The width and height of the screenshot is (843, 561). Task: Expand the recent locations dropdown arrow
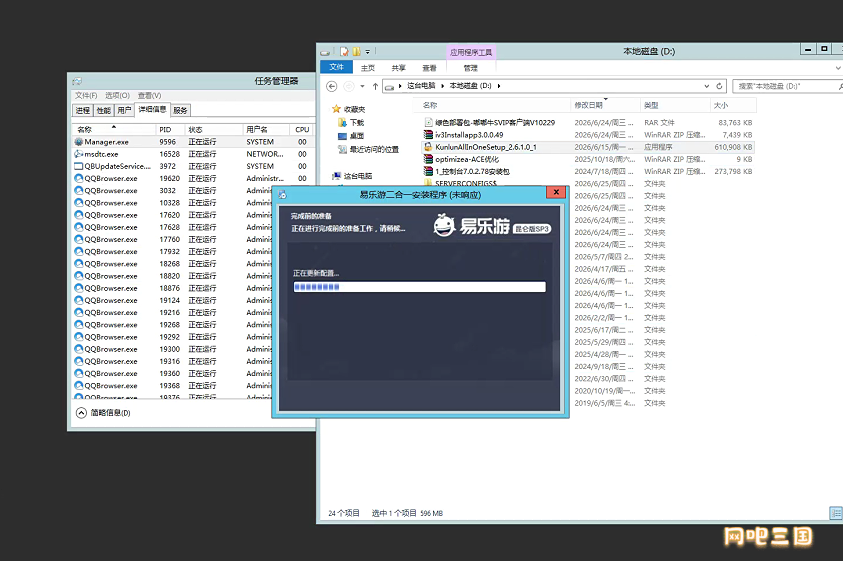point(362,86)
